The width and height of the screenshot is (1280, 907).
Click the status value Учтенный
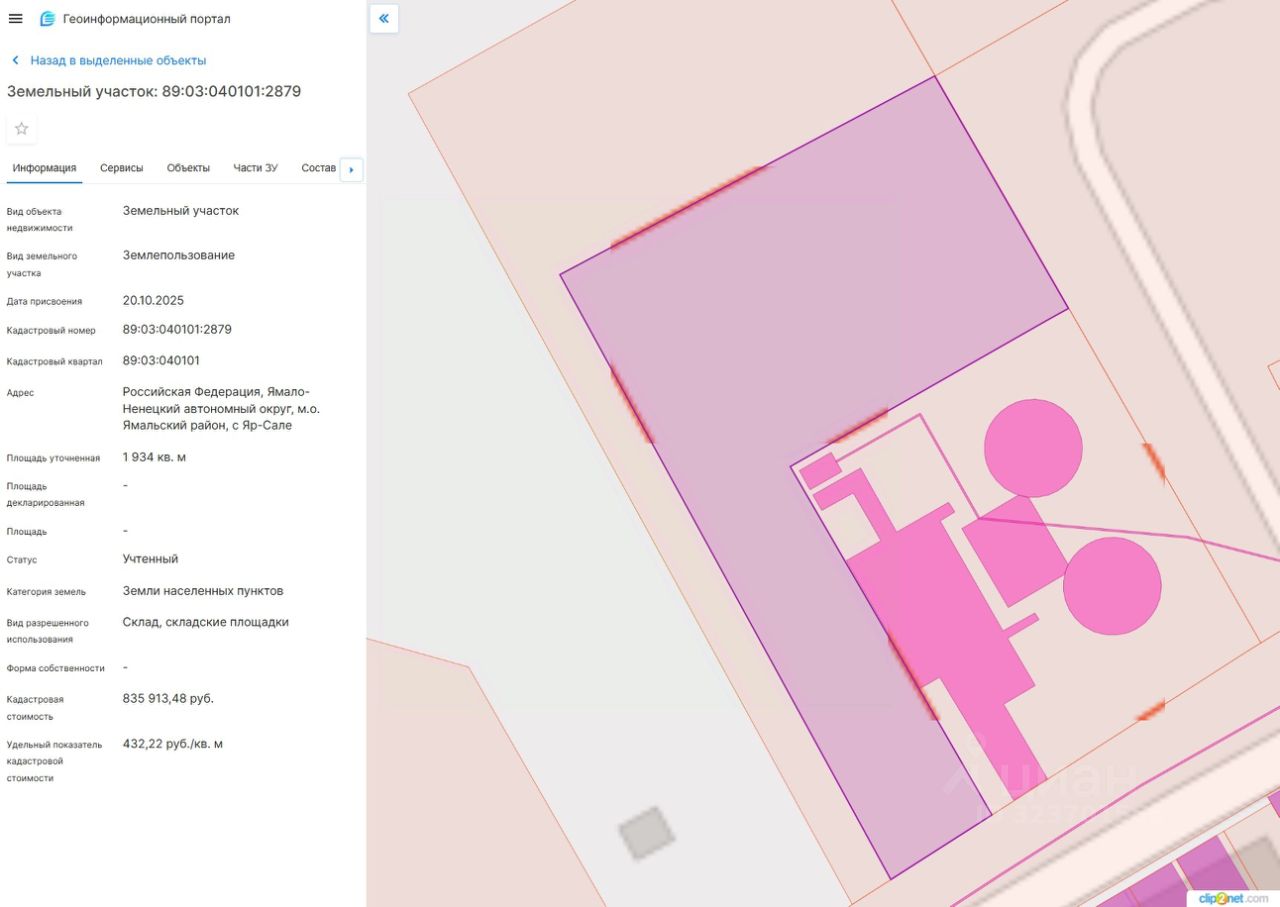(151, 559)
